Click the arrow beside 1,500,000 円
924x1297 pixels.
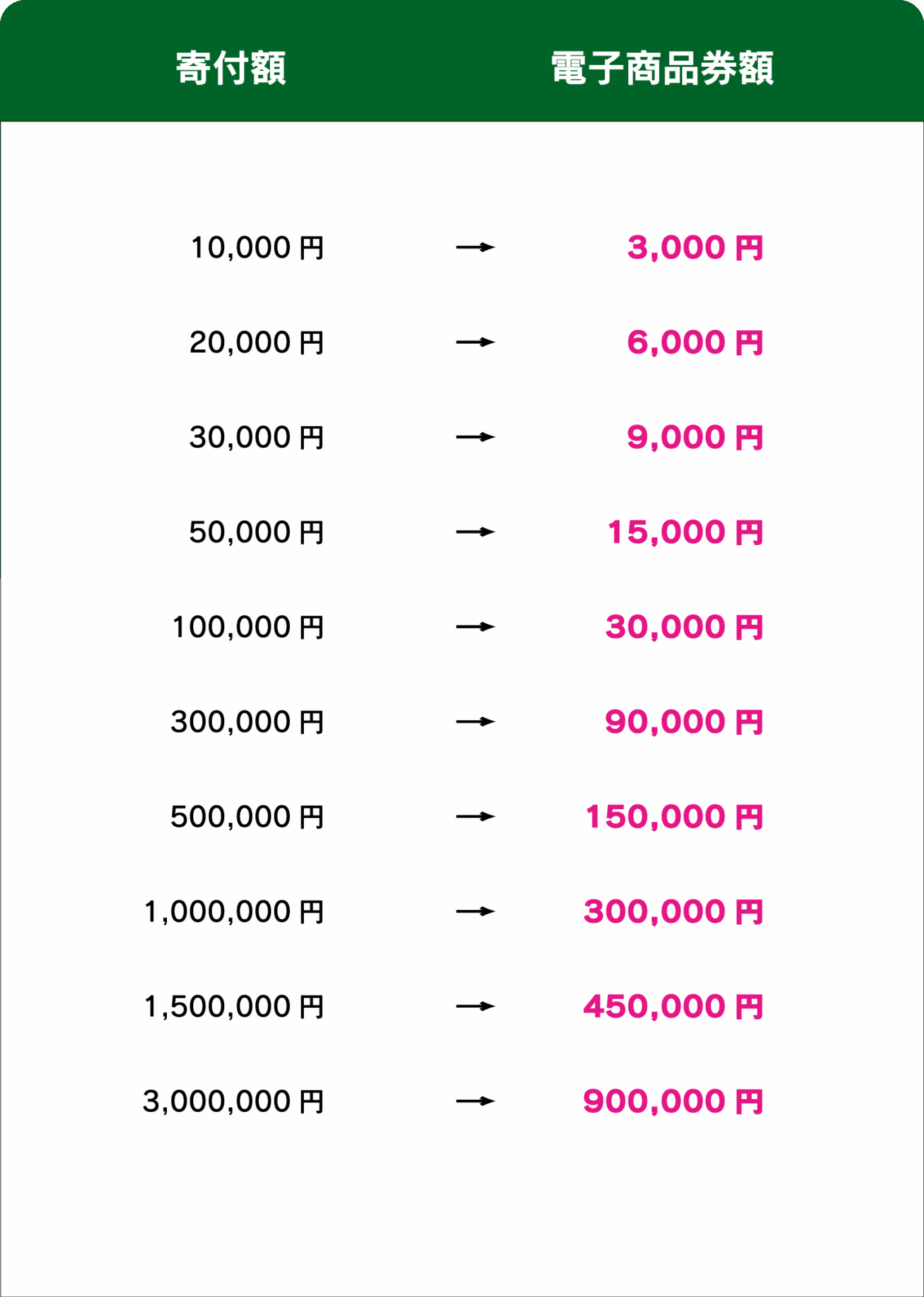475,1007
